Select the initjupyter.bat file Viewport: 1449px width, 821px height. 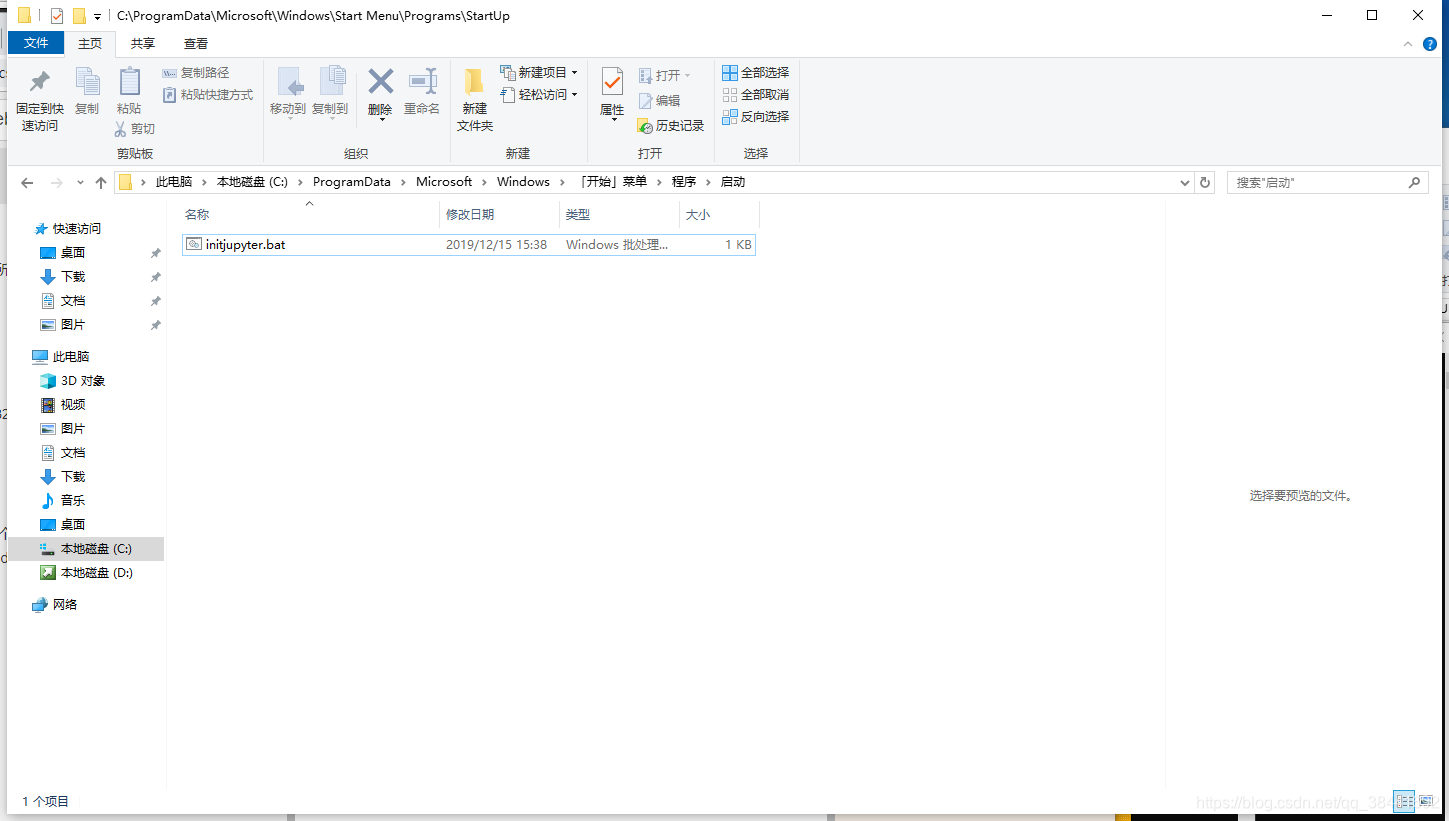pos(469,245)
